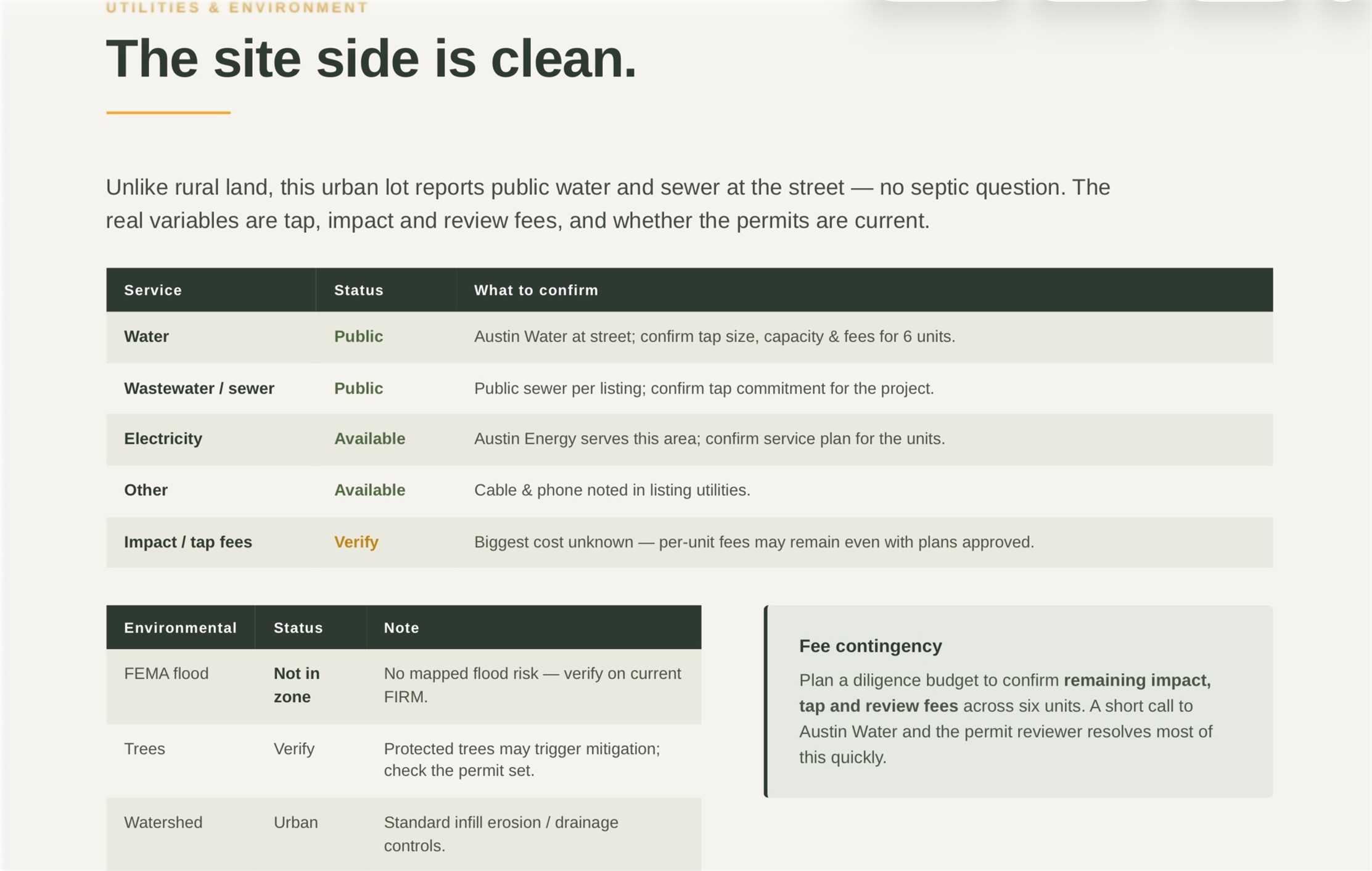Select the 'Impact / tap fees' row label
The height and width of the screenshot is (871, 1372).
coord(188,541)
